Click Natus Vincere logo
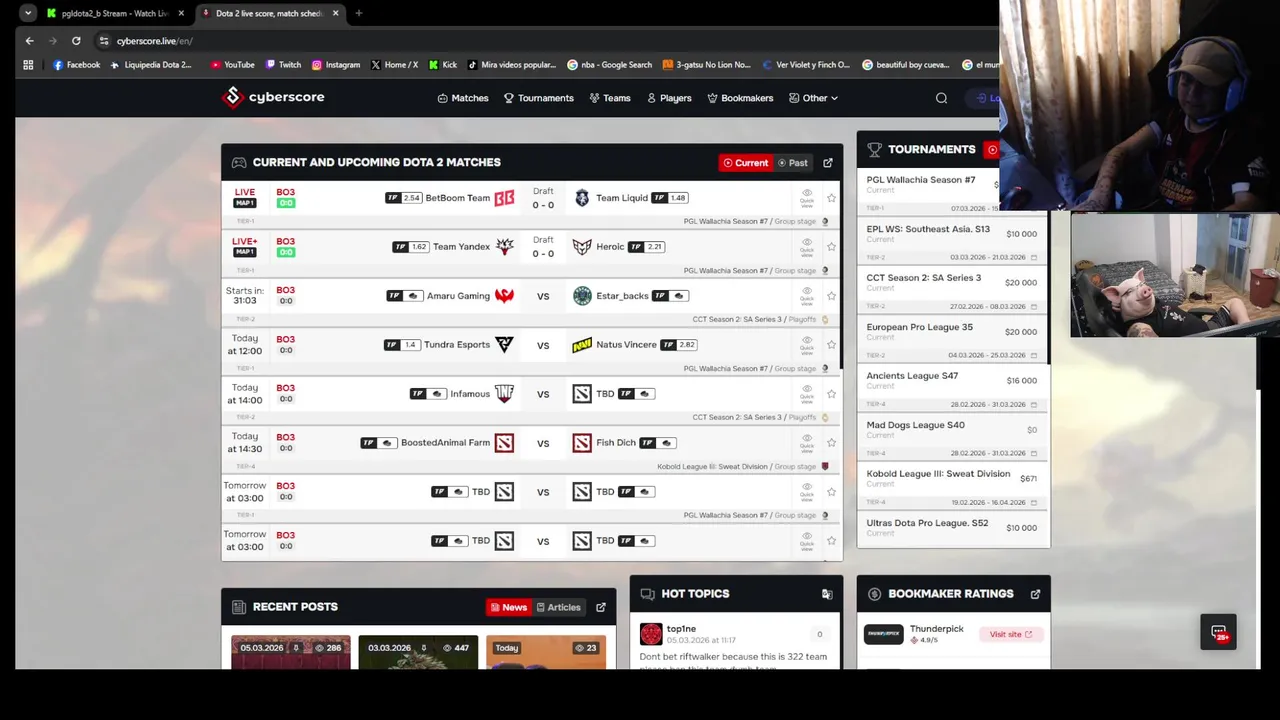The height and width of the screenshot is (720, 1280). coord(582,345)
